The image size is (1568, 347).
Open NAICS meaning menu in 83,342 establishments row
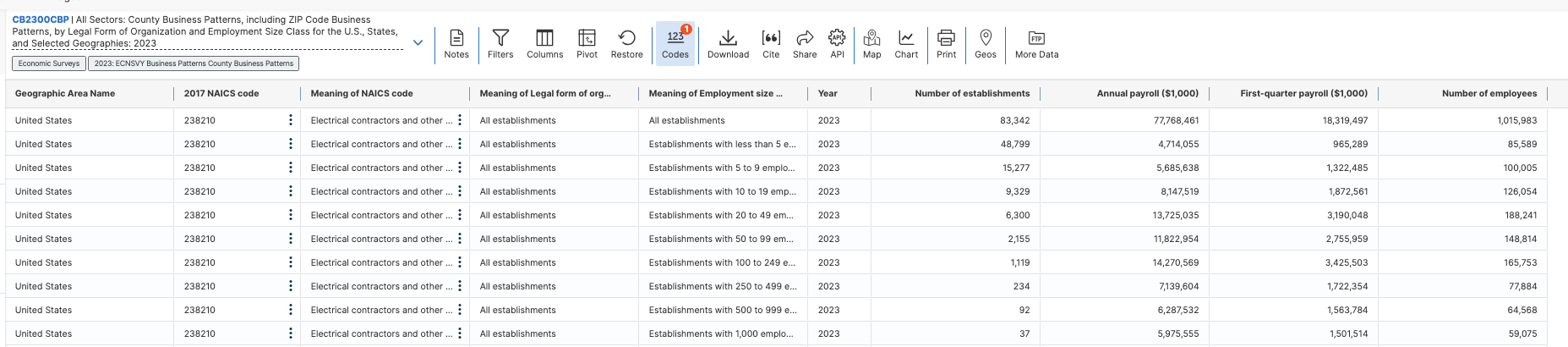(460, 120)
